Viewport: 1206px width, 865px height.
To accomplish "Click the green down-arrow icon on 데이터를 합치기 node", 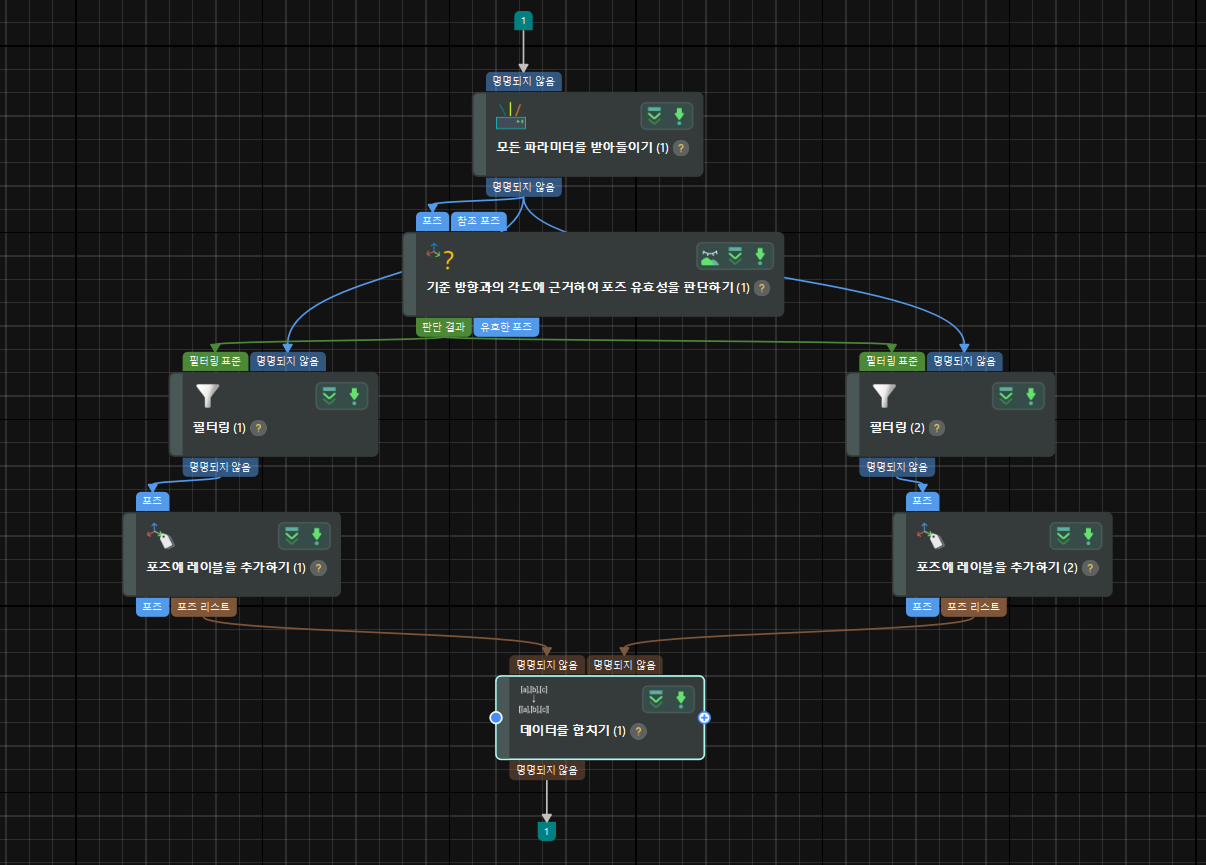I will coord(680,699).
